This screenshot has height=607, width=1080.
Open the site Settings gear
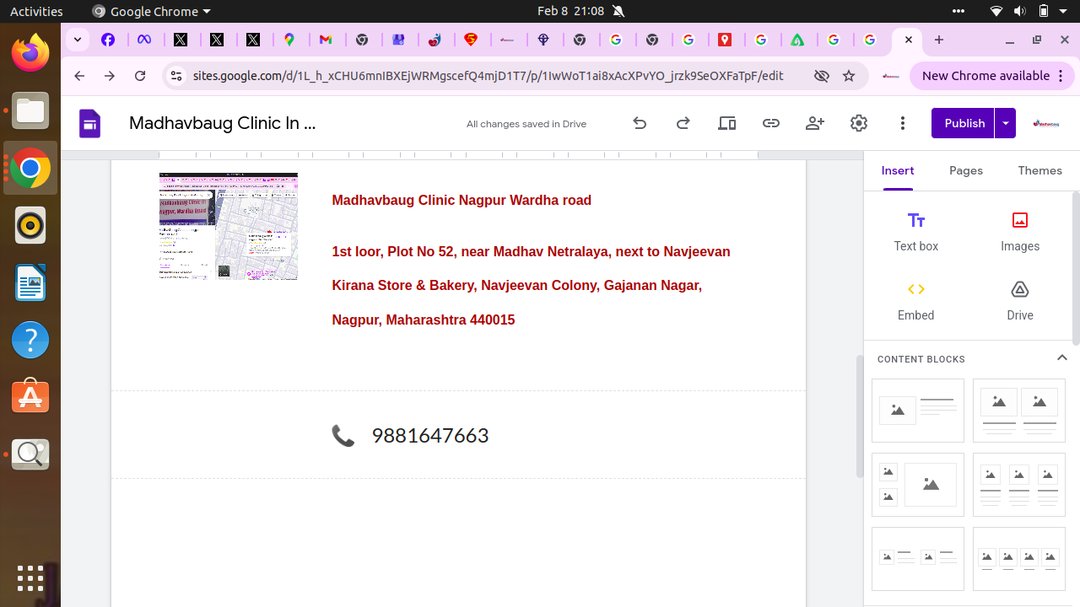coord(859,123)
